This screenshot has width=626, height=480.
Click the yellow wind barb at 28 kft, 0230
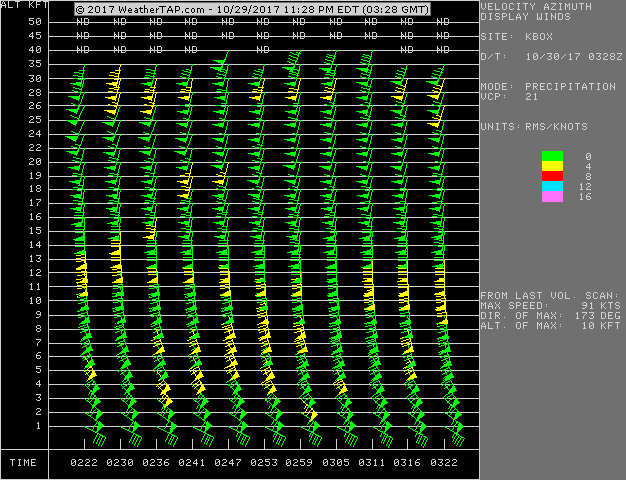pos(113,96)
